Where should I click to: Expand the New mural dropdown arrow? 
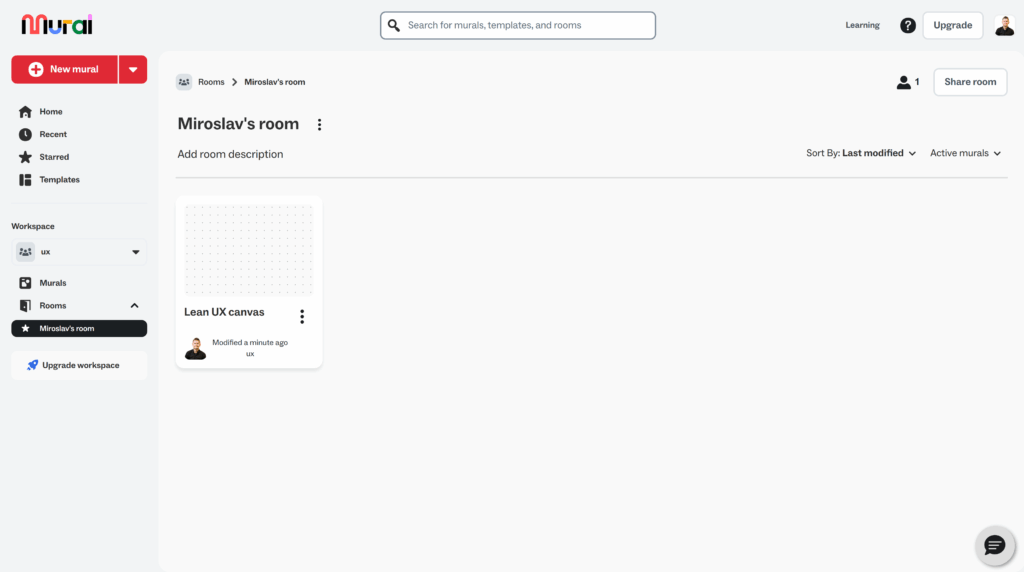point(133,69)
